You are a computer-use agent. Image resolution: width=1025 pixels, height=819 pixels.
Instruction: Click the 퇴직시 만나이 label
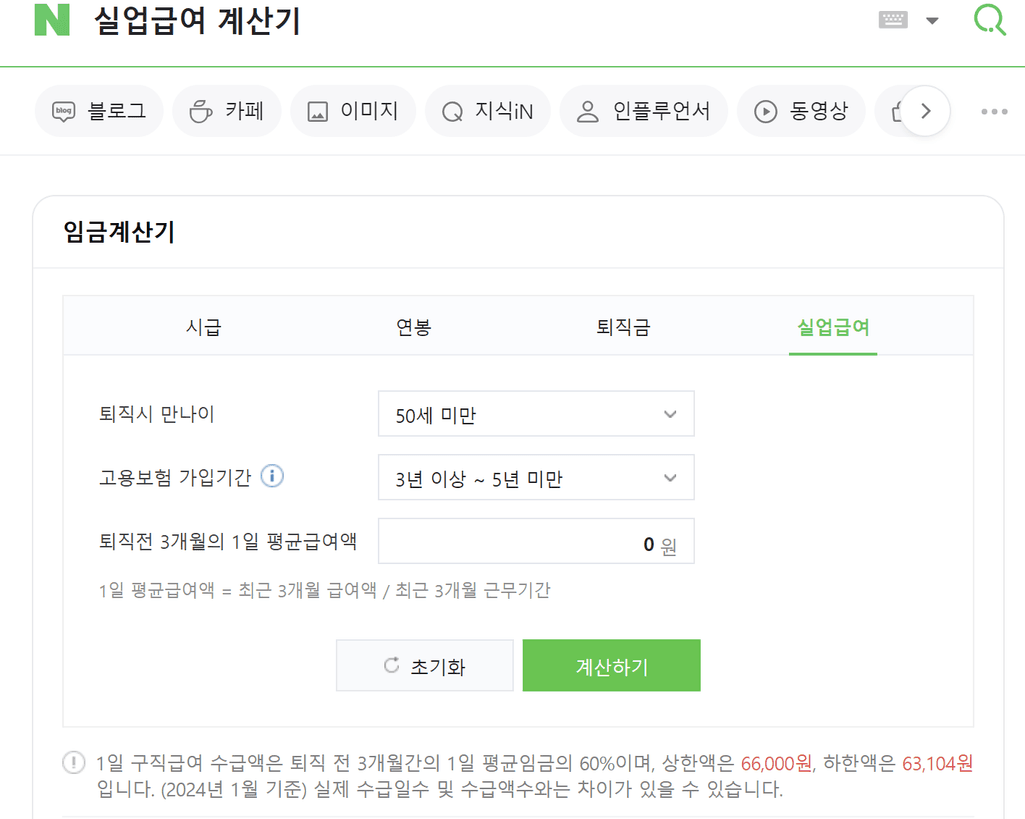pos(156,414)
